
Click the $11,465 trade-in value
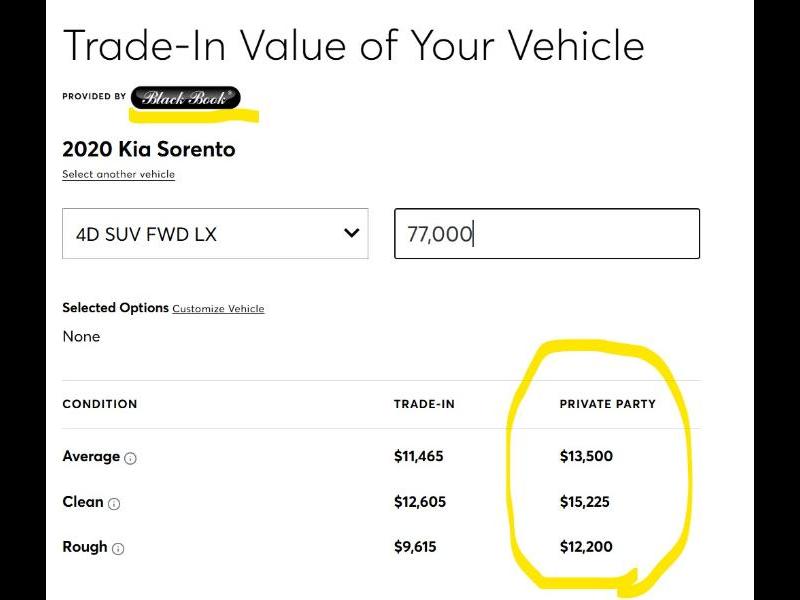coord(420,456)
